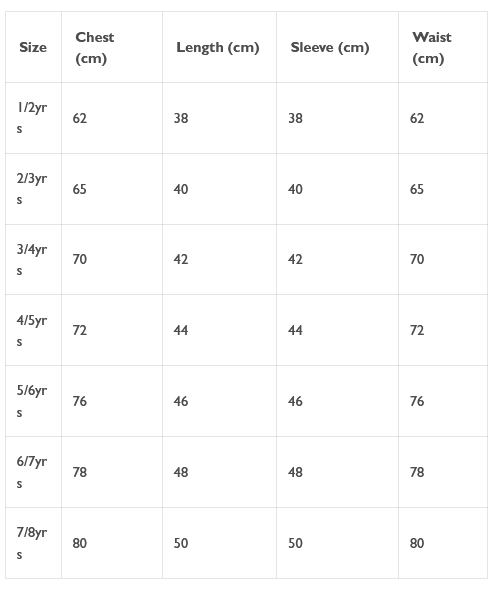
Task: Click the Sleeve (cm) column header
Action: [330, 48]
